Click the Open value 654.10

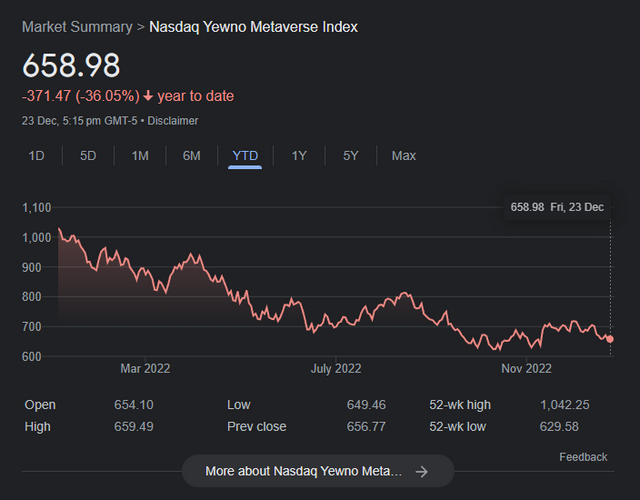click(x=134, y=404)
